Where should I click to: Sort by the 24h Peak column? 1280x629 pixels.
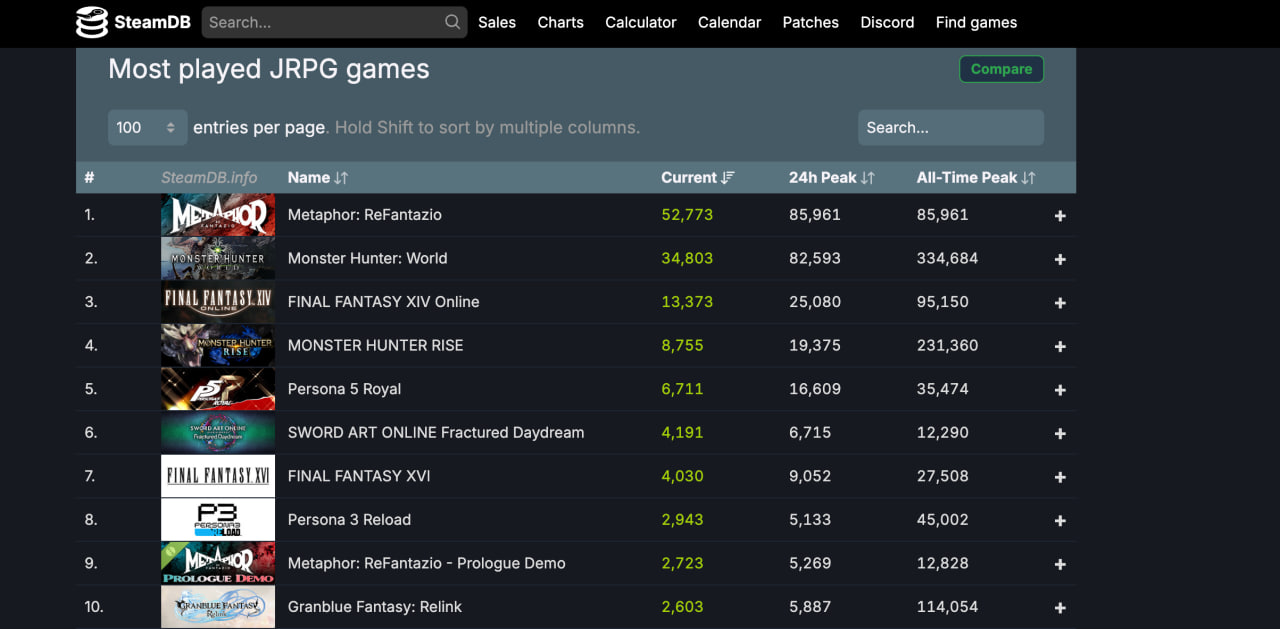pos(832,177)
